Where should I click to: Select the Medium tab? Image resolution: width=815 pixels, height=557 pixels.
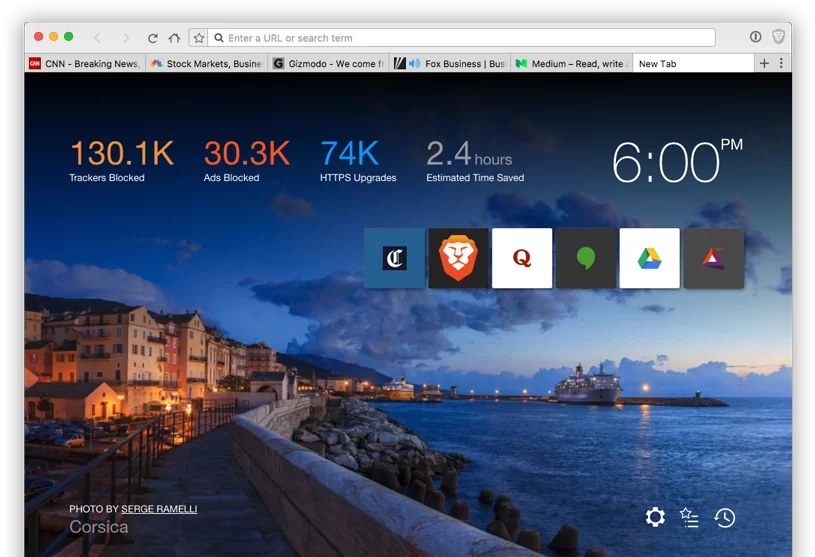tap(571, 64)
